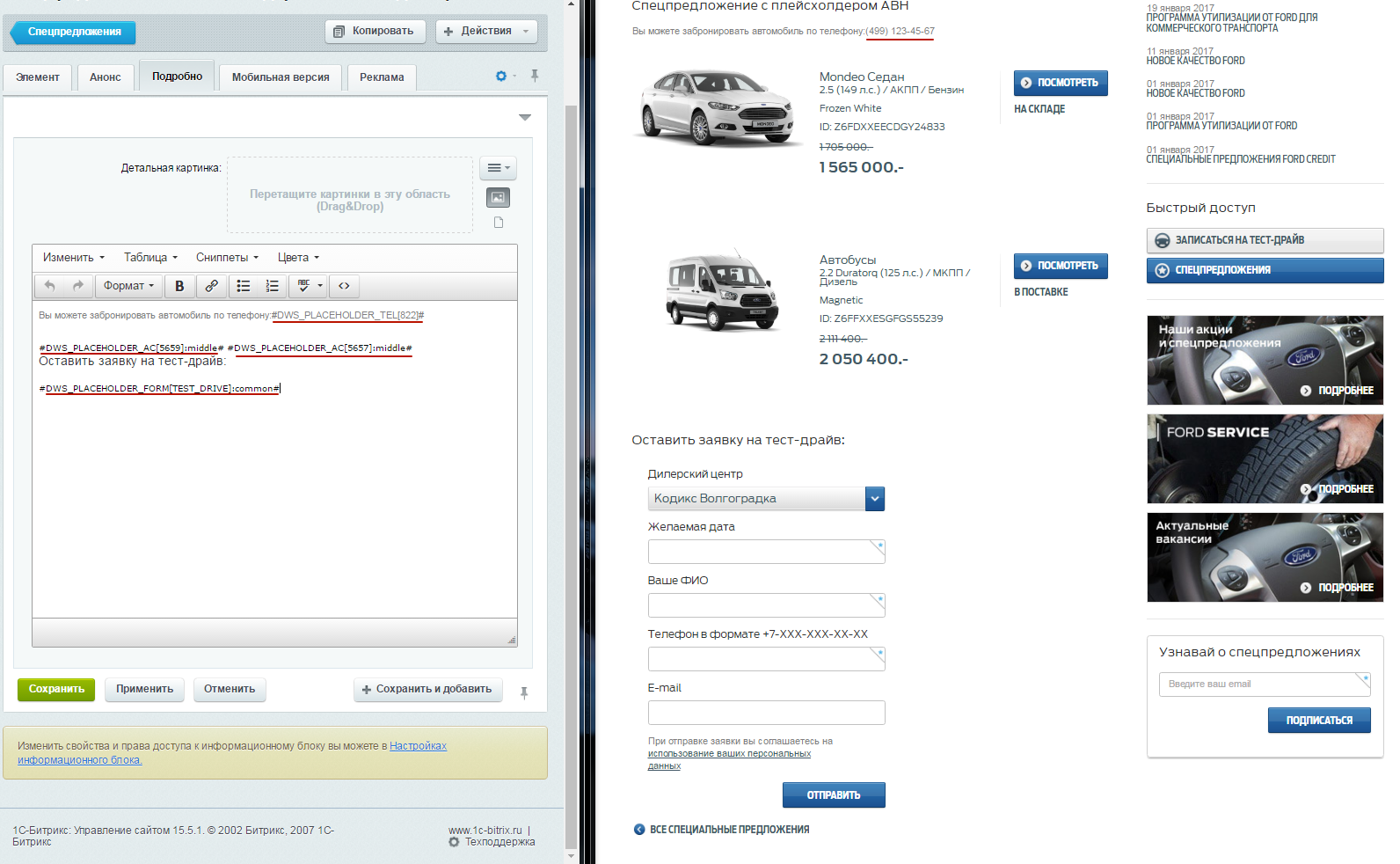Image resolution: width=1400 pixels, height=864 pixels.
Task: Click the ПОДПИСАТЬСЯ button
Action: (x=1319, y=721)
